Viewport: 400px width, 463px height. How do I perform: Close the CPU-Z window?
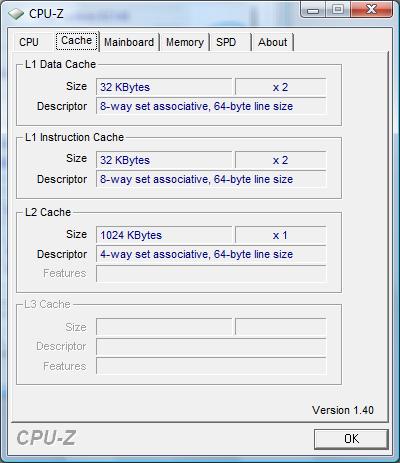pyautogui.click(x=371, y=10)
